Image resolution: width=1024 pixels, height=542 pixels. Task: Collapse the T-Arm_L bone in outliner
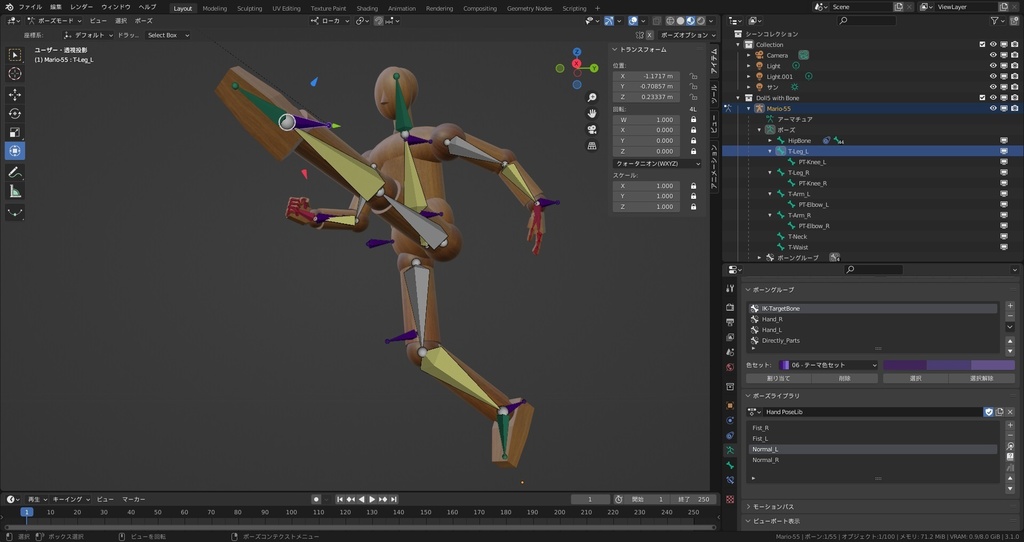[770, 194]
